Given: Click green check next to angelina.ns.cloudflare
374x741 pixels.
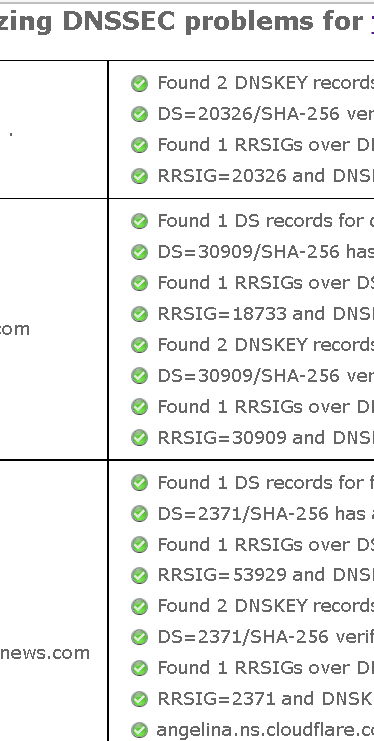Looking at the screenshot, I should (139, 730).
